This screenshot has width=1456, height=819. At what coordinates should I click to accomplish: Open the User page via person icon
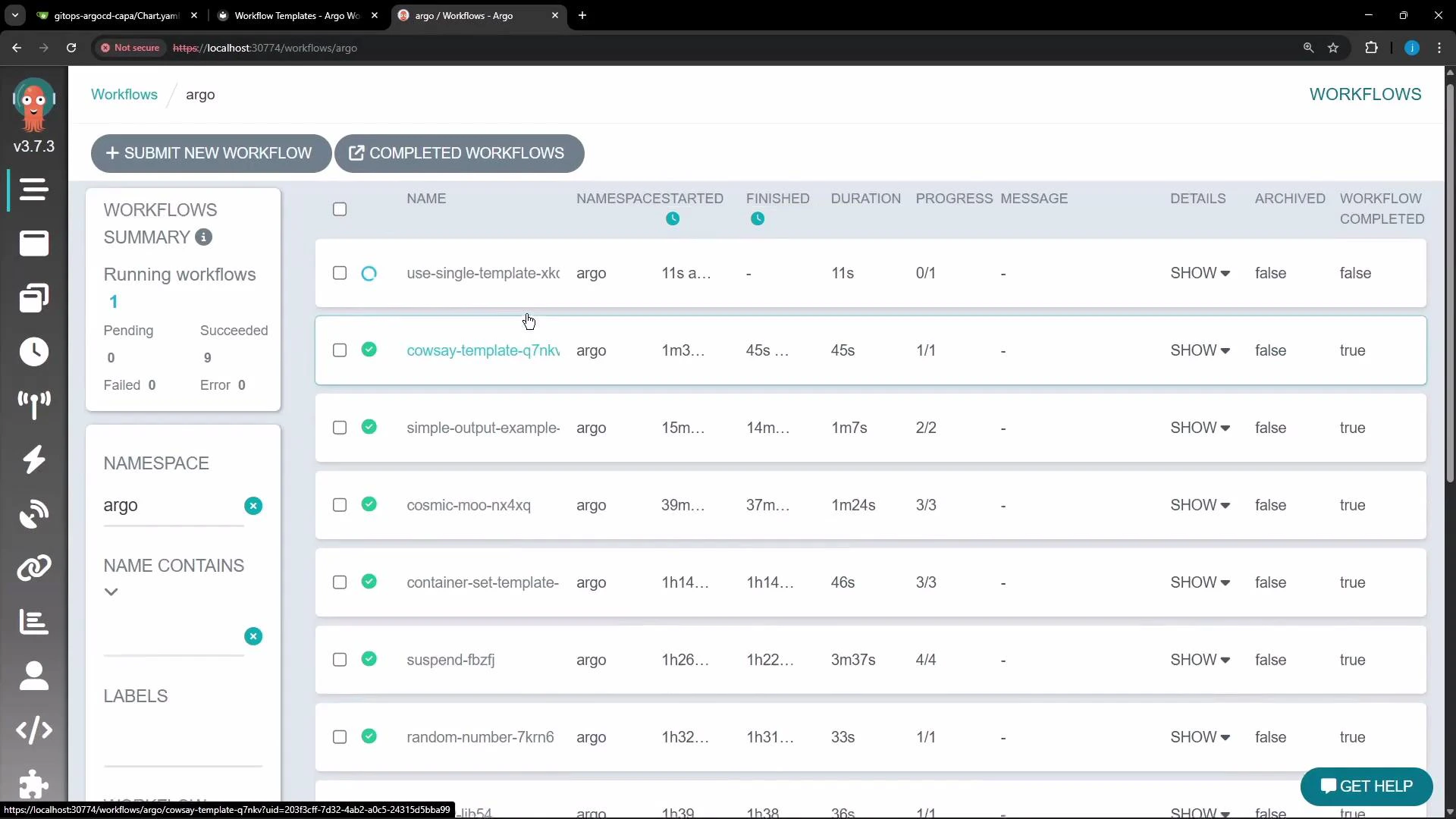coord(33,675)
